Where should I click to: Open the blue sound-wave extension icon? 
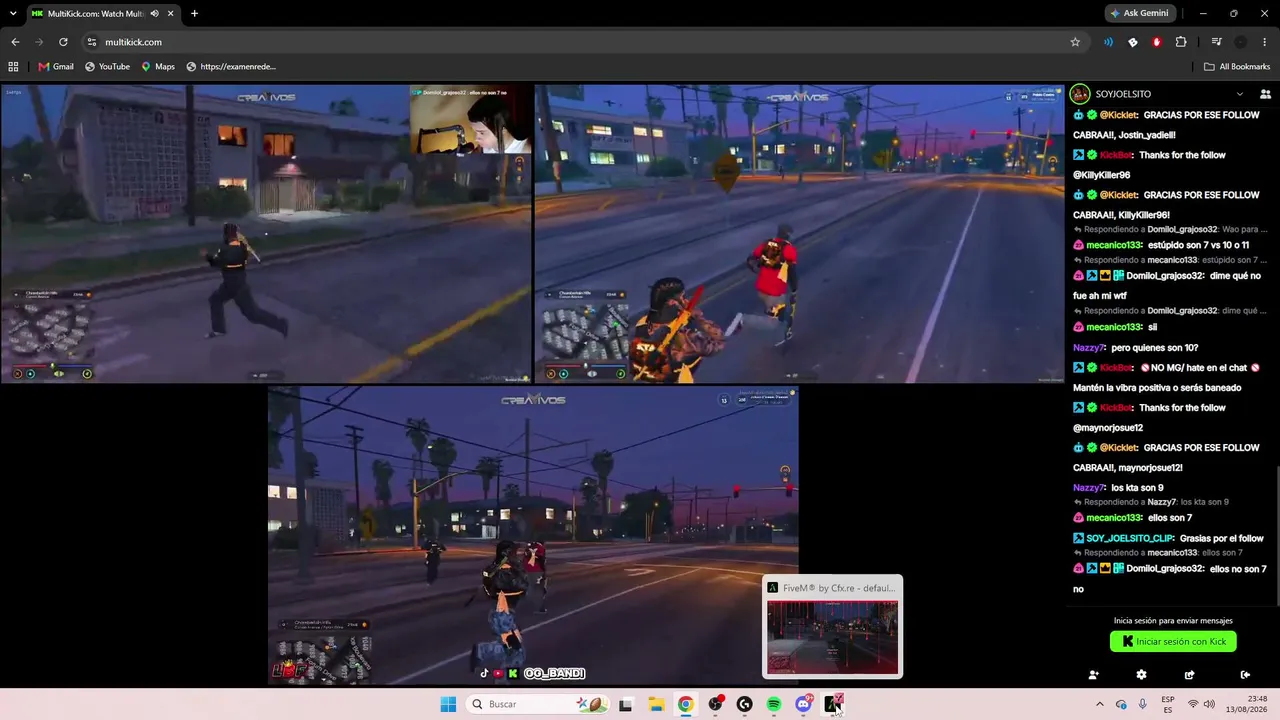[x=1108, y=42]
